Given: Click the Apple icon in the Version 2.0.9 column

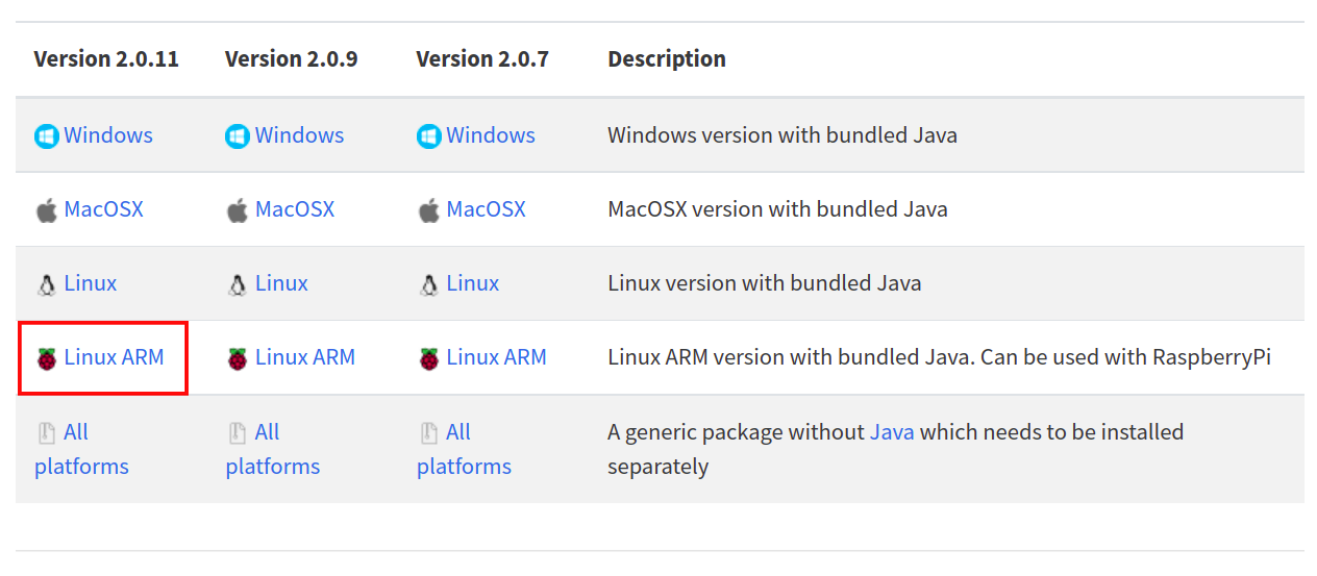Looking at the screenshot, I should tap(236, 209).
